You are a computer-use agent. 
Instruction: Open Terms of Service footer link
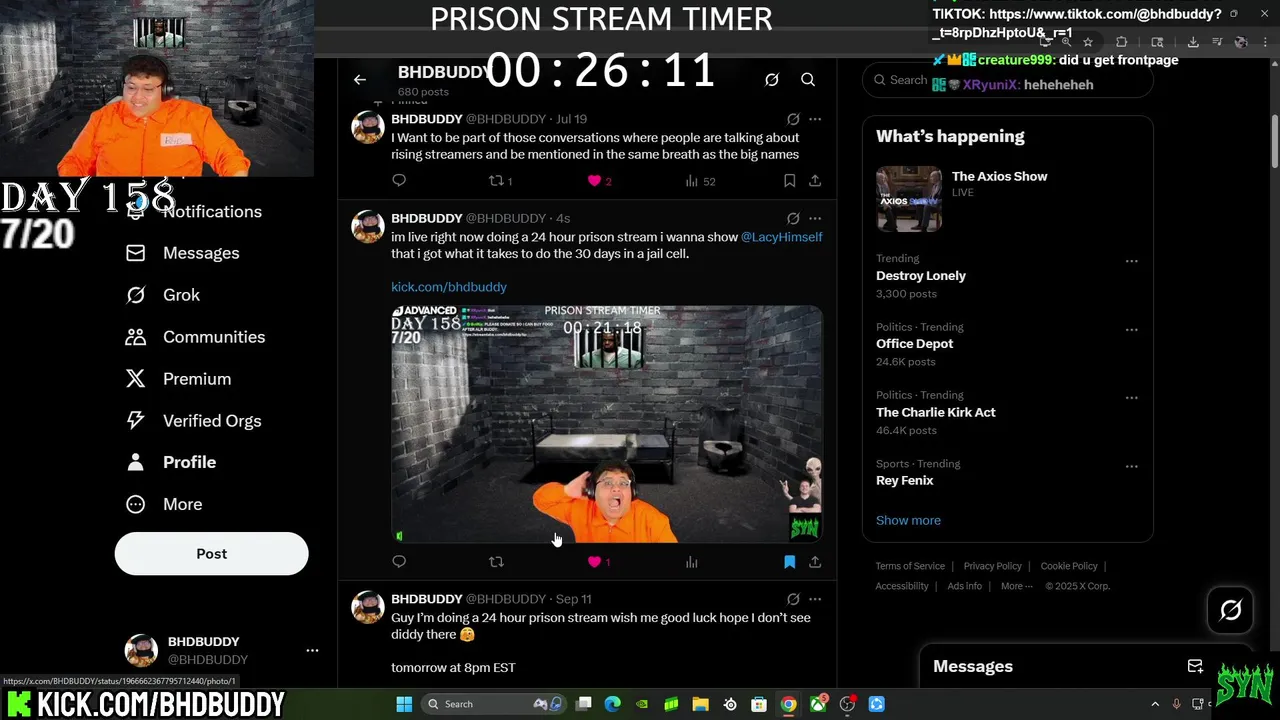[910, 566]
